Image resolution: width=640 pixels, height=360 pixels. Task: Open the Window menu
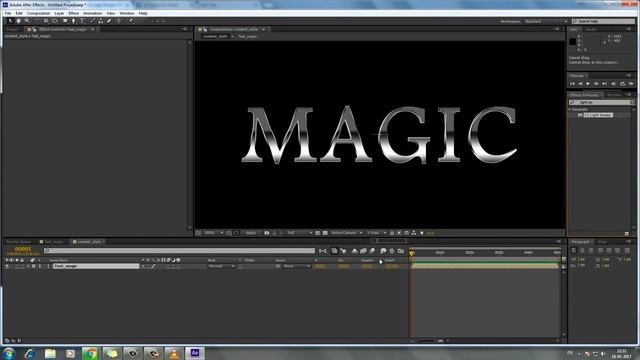(127, 13)
